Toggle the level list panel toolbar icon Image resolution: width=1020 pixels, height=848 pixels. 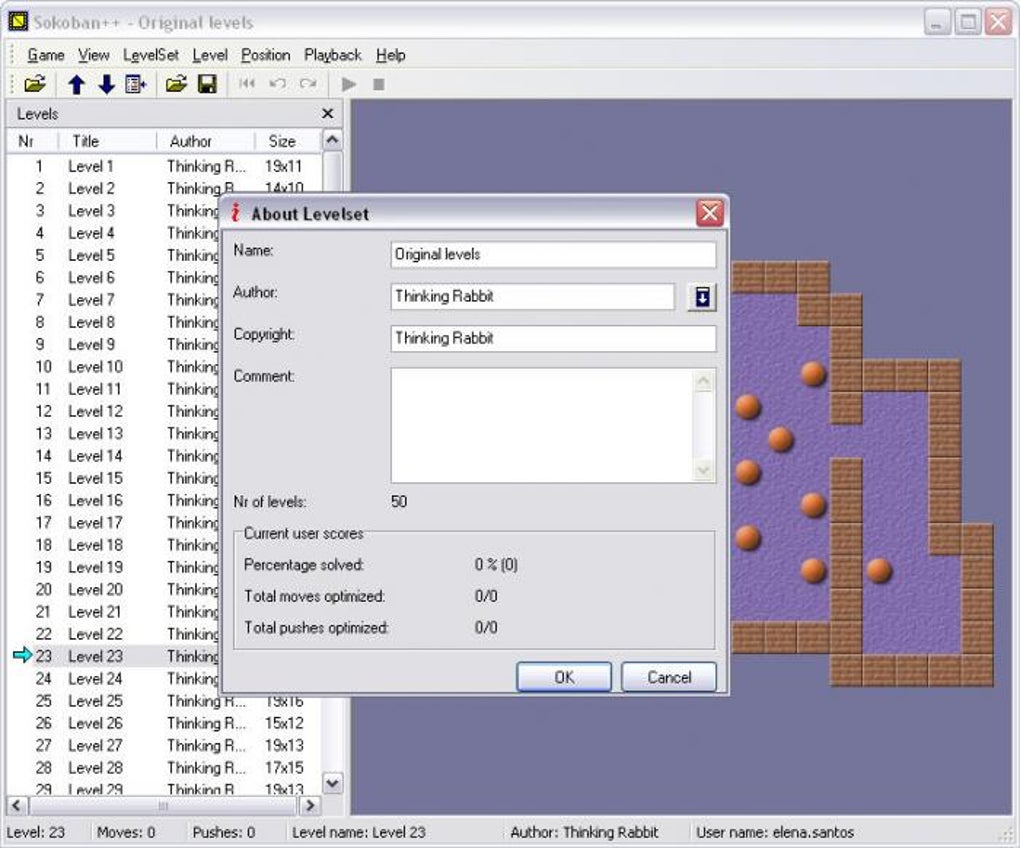pyautogui.click(x=135, y=85)
